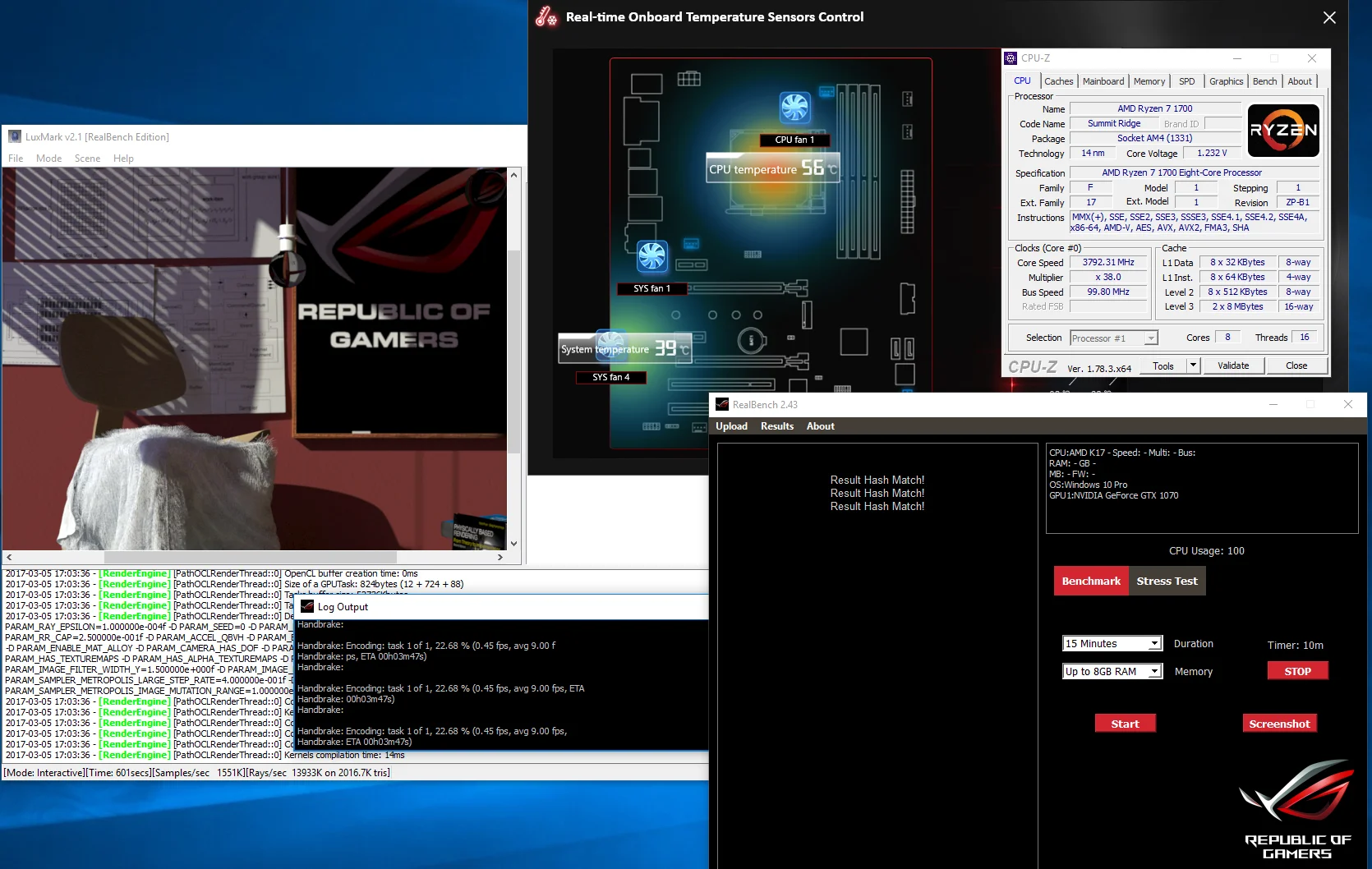Click the RealBench 2.43 title bar icon

tap(722, 404)
